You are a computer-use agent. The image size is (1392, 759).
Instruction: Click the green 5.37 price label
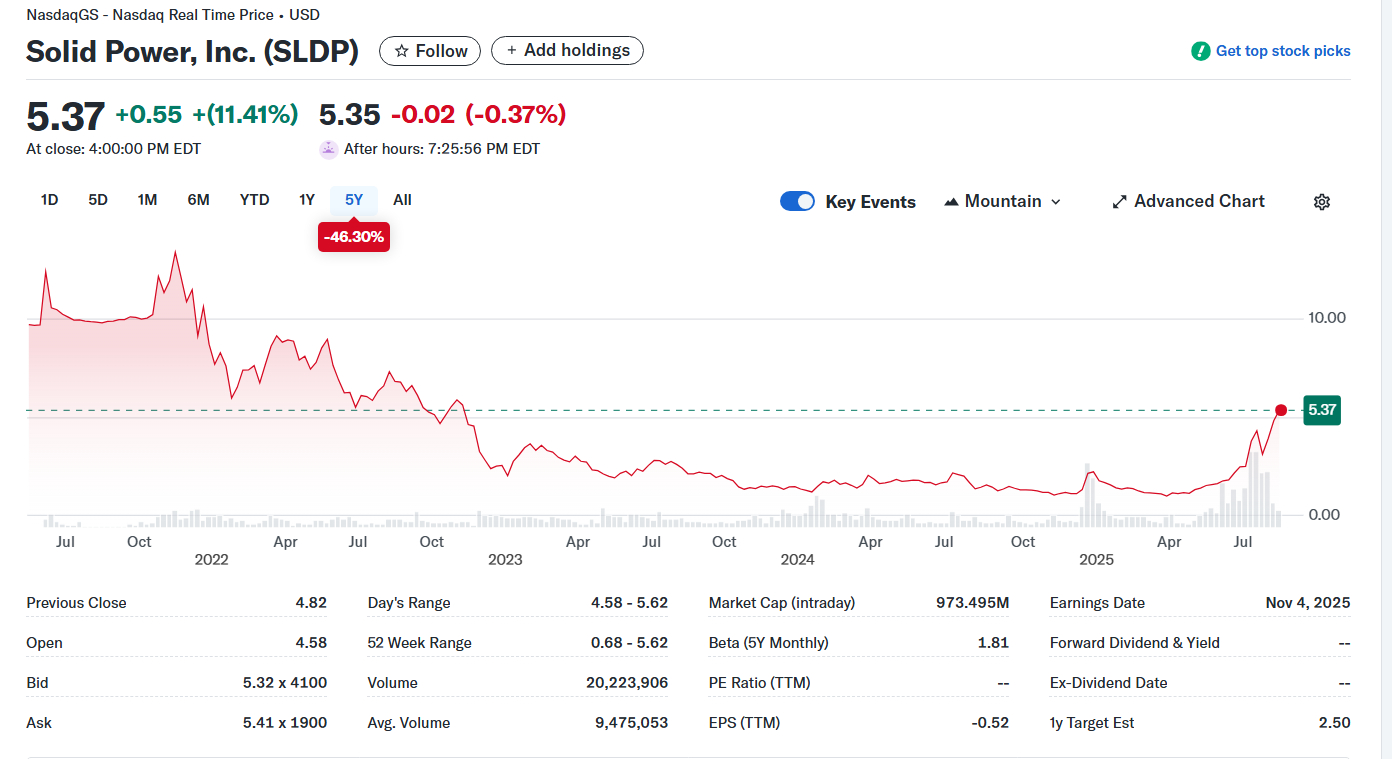point(1322,410)
